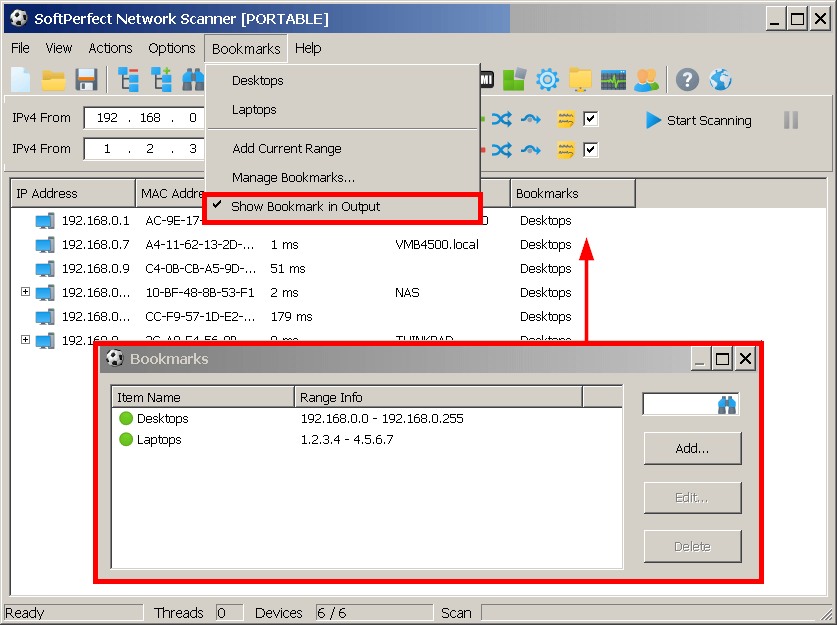Click the second IPv4 From field showing 1
Screen dimensions: 837x625
tap(107, 149)
